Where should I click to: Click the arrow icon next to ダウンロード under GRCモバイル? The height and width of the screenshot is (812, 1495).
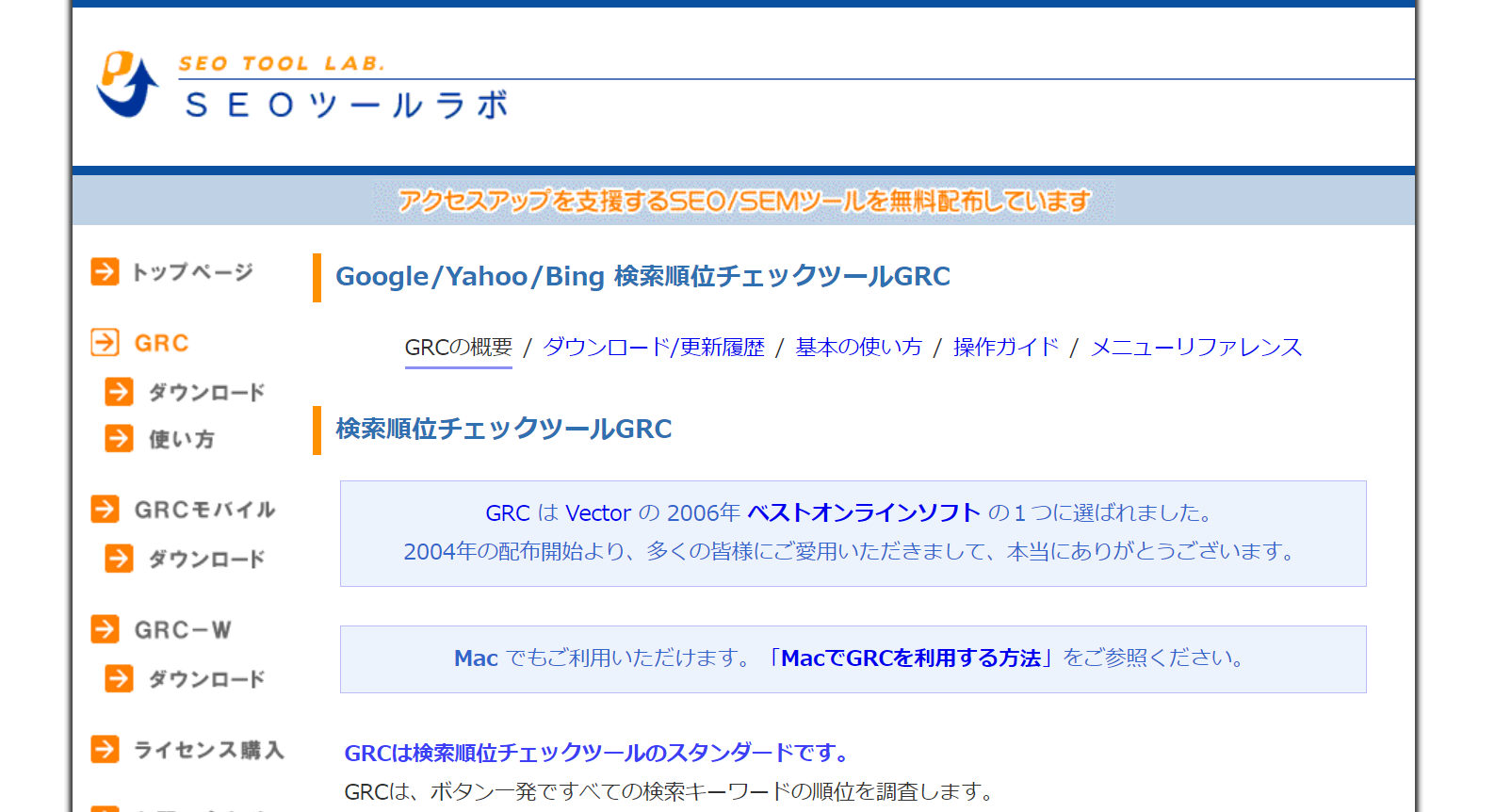[119, 558]
